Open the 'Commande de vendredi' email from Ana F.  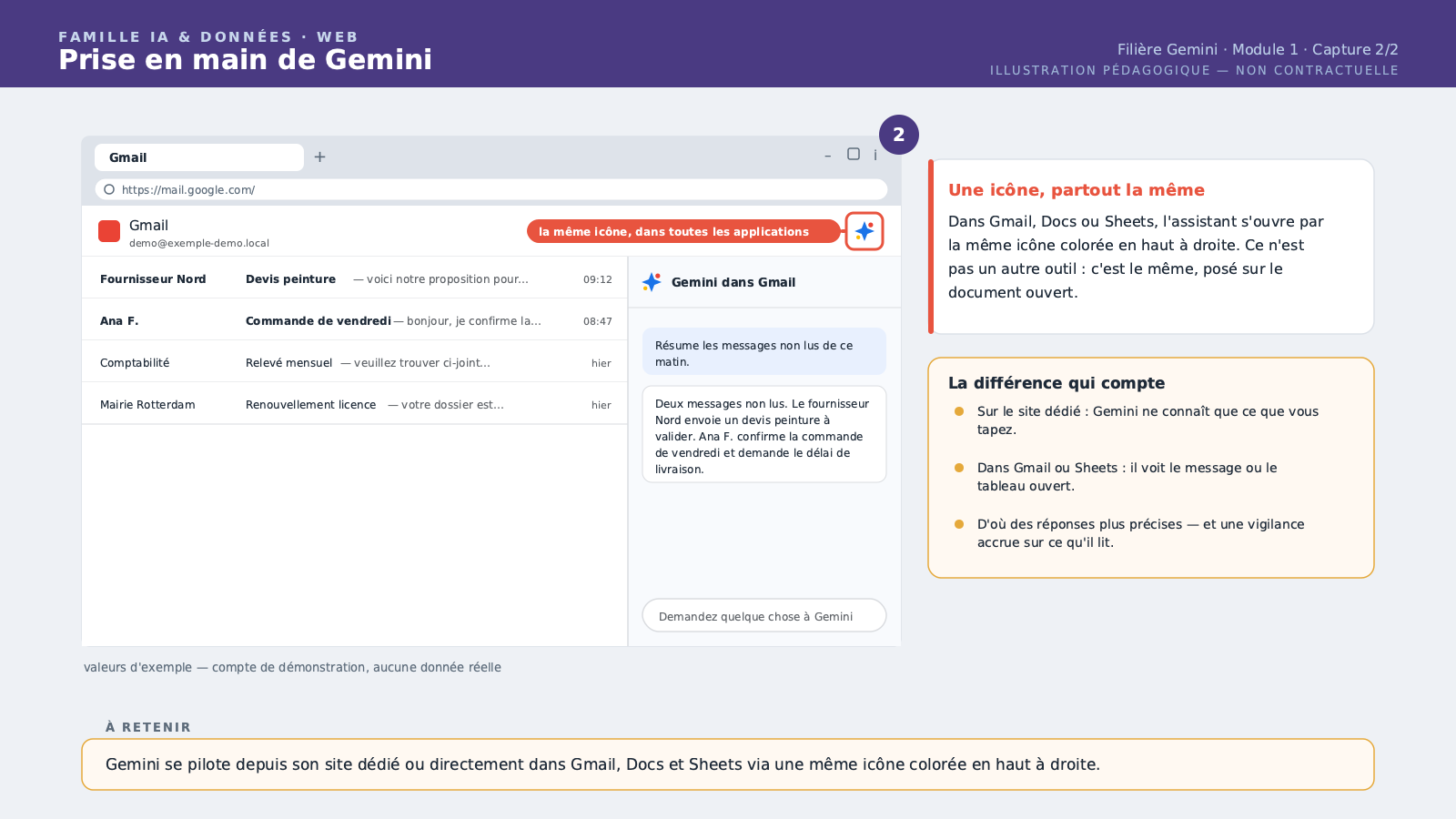[x=355, y=320]
